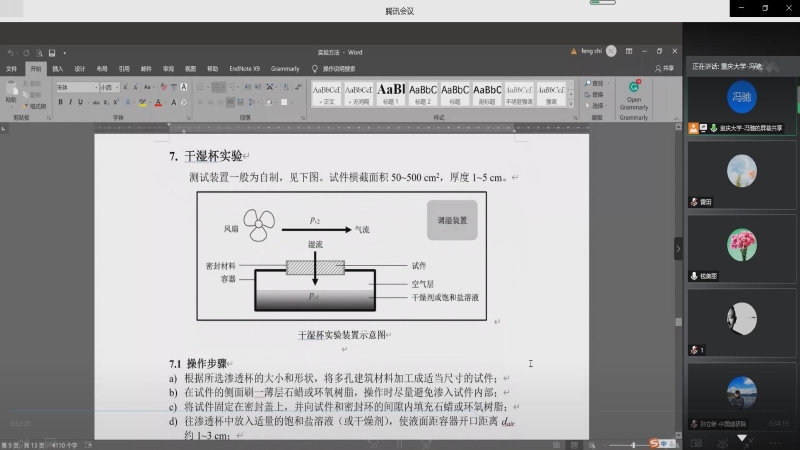Click the Undo arrow in the quick access toolbar

pos(10,53)
